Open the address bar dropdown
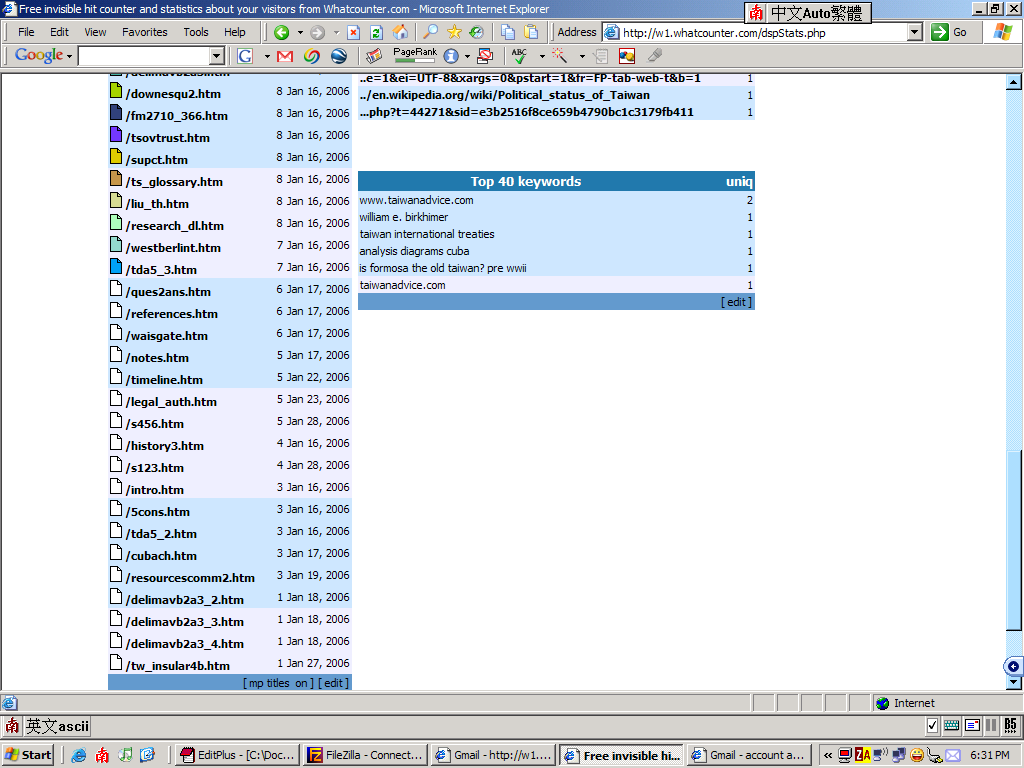The height and width of the screenshot is (768, 1024). coord(914,32)
